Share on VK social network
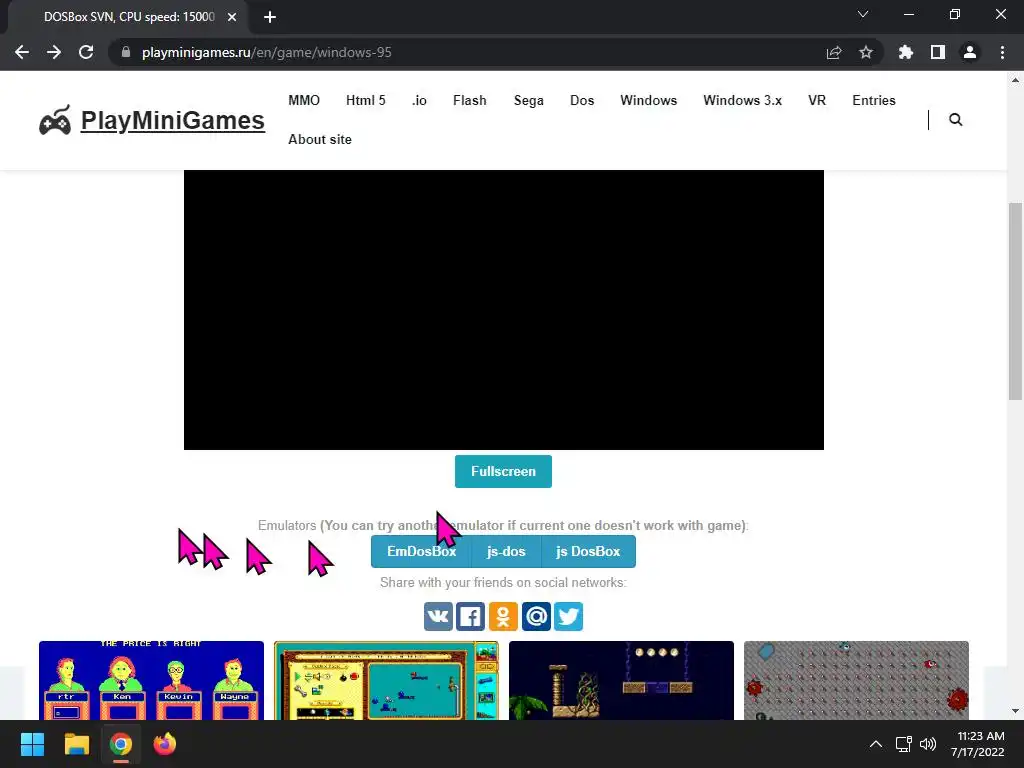This screenshot has height=768, width=1024. click(438, 616)
